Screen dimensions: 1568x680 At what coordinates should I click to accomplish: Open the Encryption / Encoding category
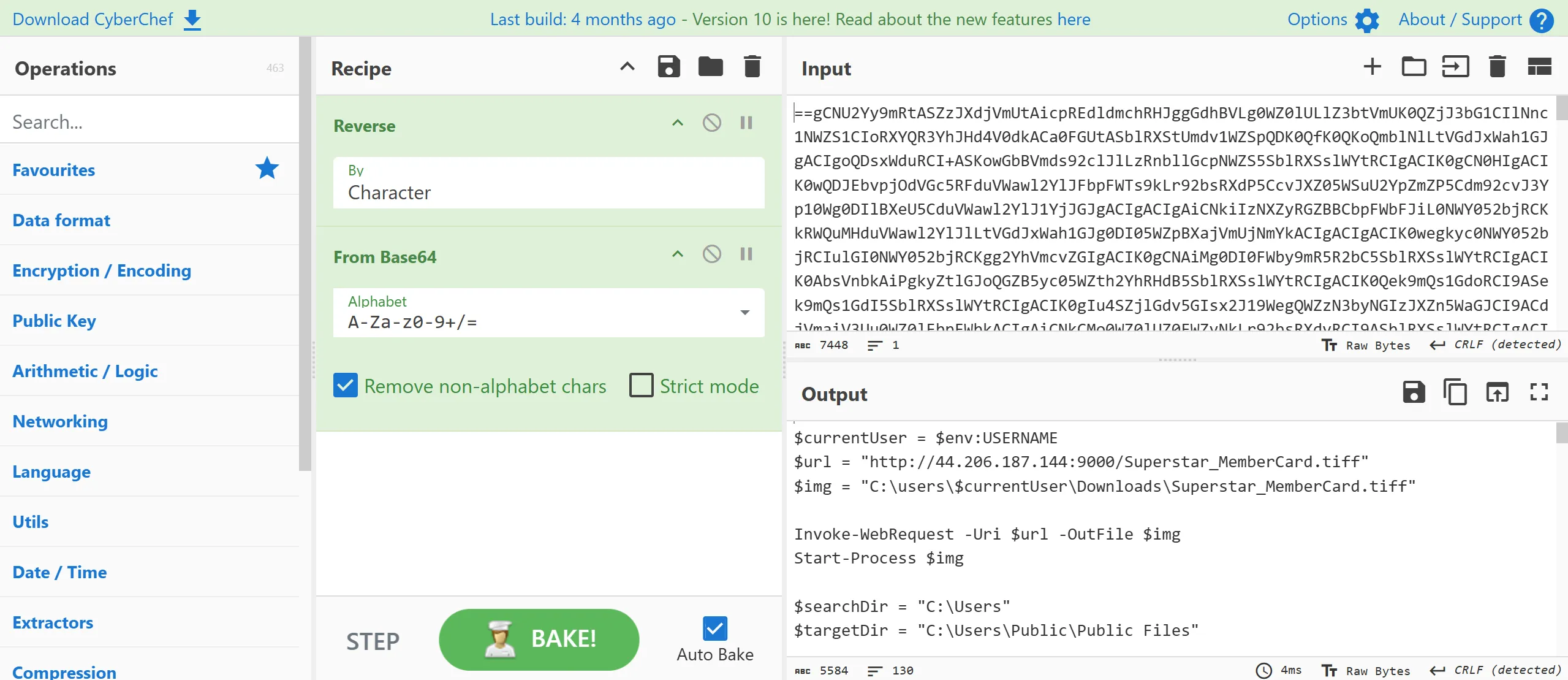(x=102, y=270)
